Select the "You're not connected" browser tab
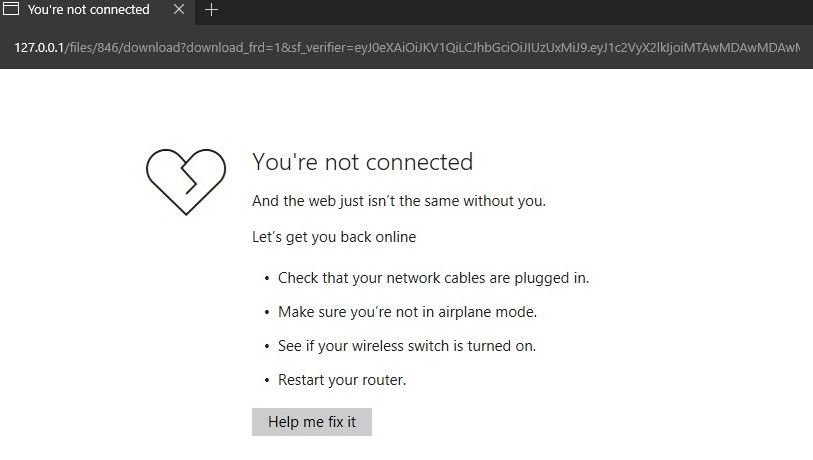Viewport: 813px width, 460px height. (88, 10)
